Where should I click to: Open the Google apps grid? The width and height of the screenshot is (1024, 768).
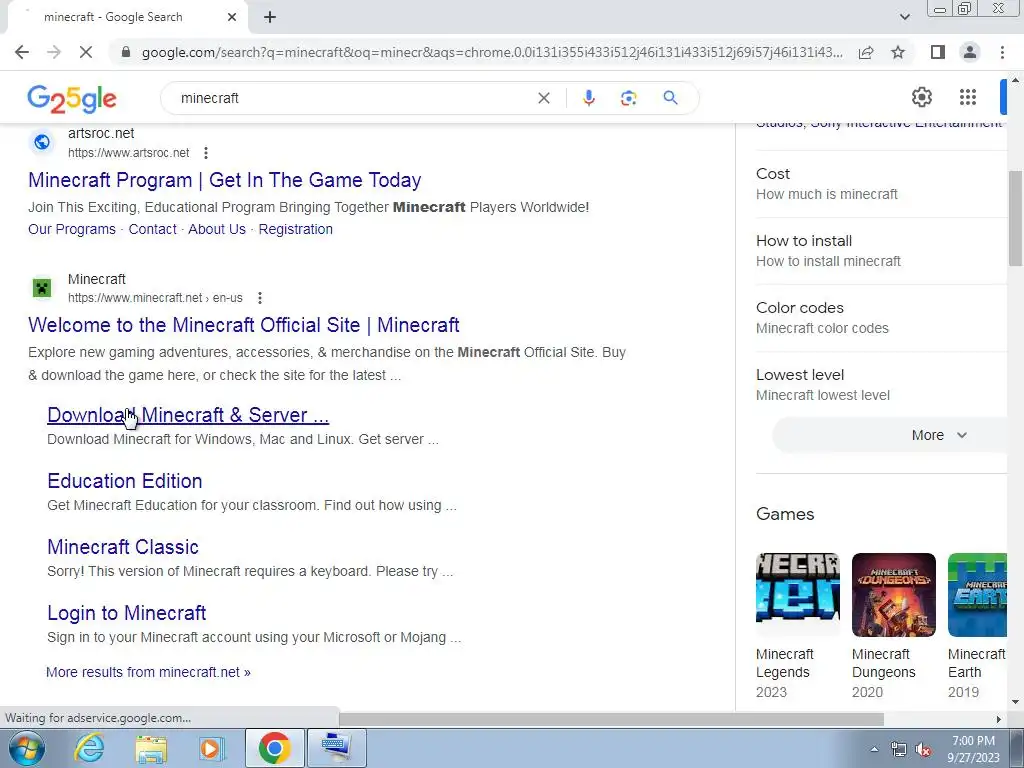point(968,97)
